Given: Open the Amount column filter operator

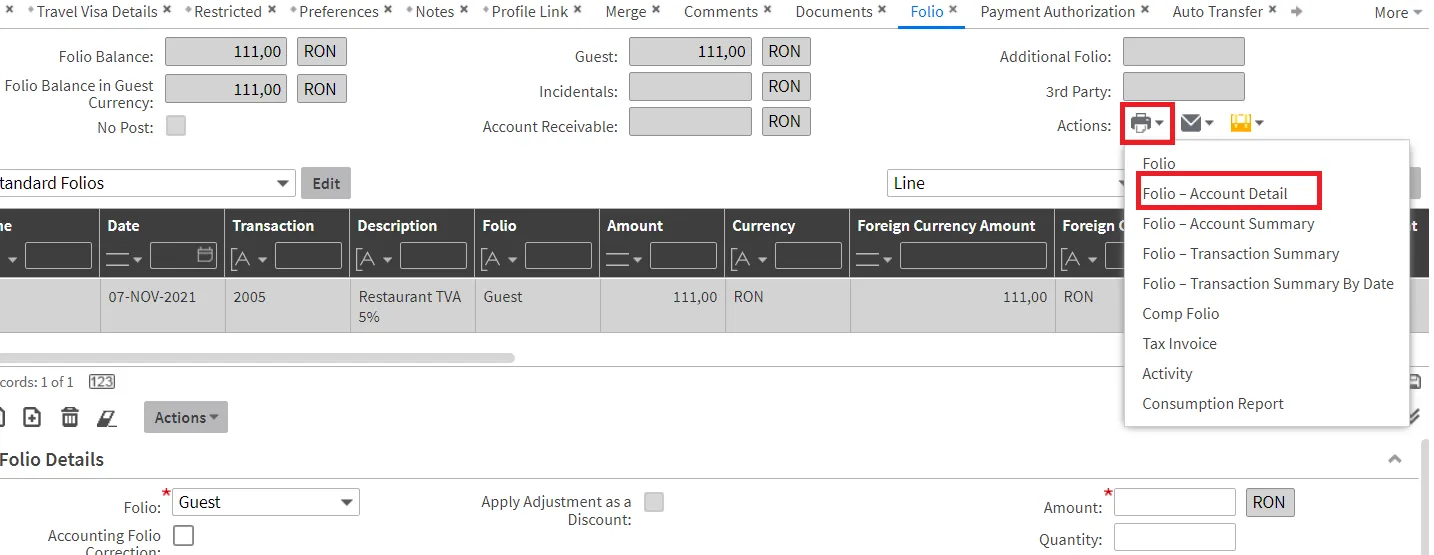Looking at the screenshot, I should click(624, 260).
